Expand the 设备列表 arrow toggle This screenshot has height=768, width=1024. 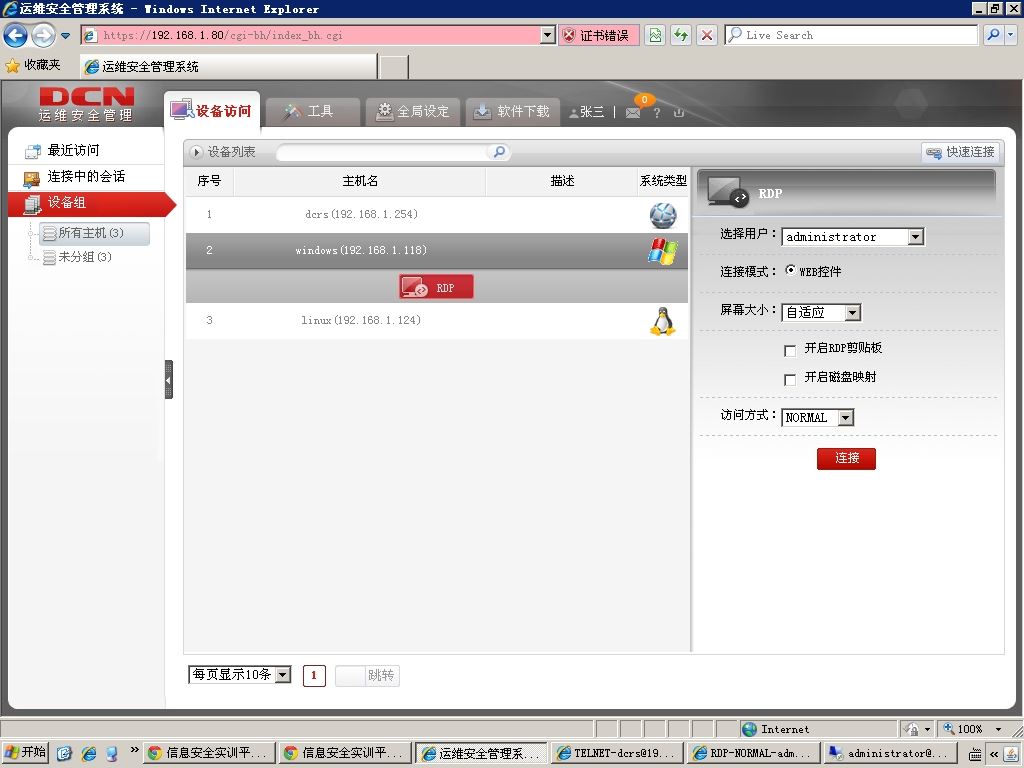(196, 152)
